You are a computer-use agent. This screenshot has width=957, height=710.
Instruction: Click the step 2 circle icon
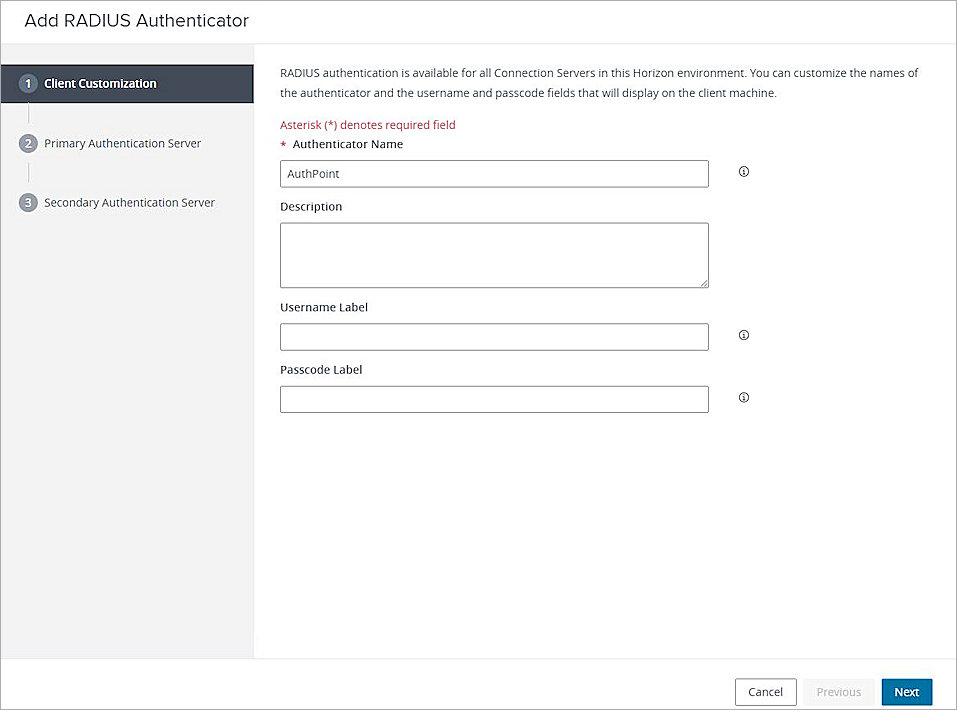28,143
